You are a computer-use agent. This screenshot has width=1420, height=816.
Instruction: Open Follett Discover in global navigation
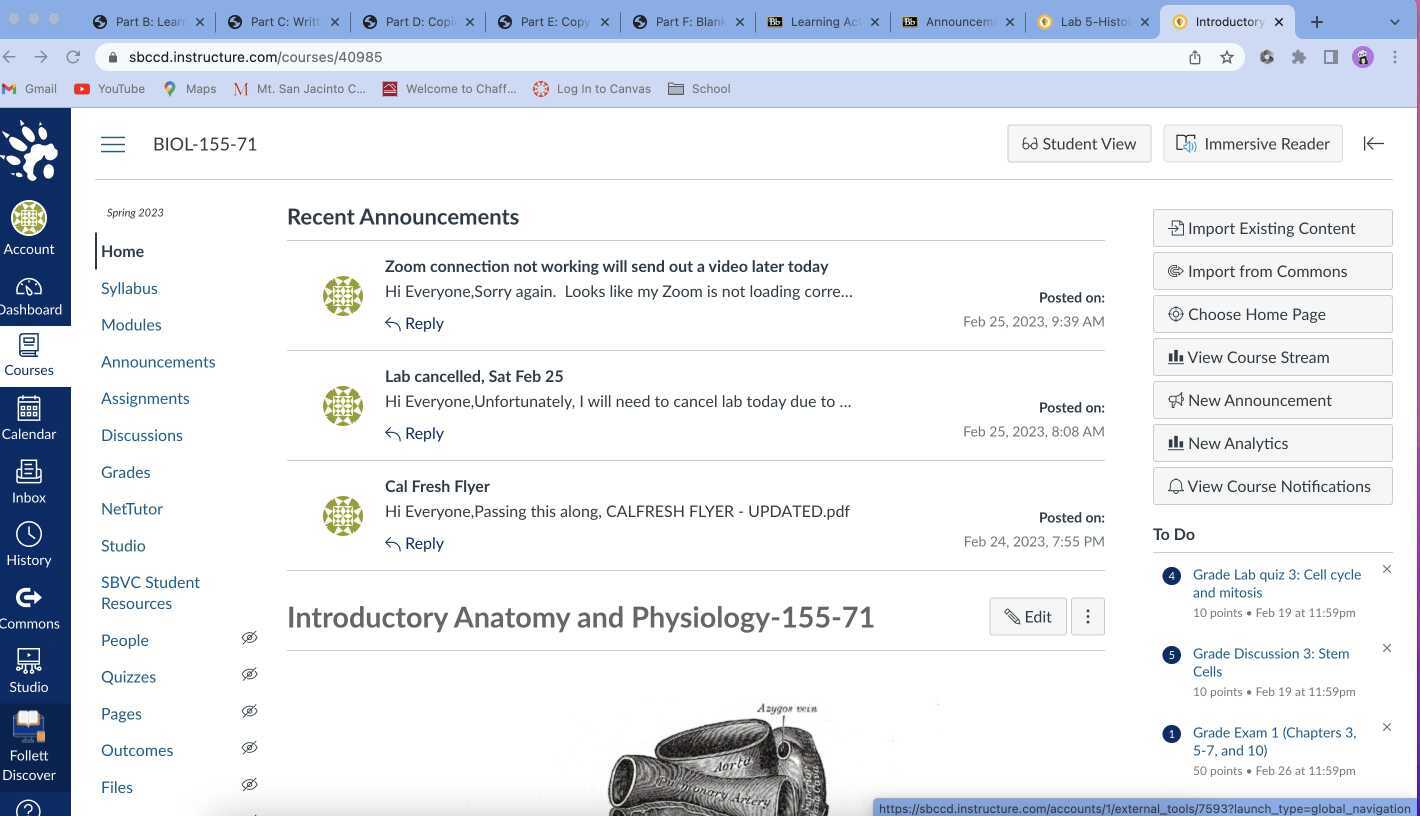tap(29, 745)
